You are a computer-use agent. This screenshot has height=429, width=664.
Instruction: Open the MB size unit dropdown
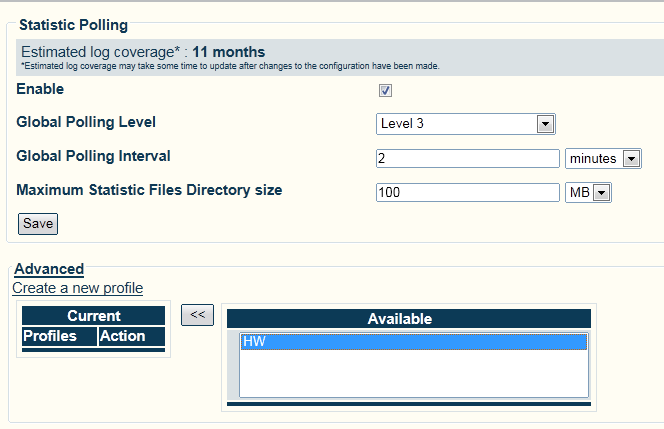point(588,192)
